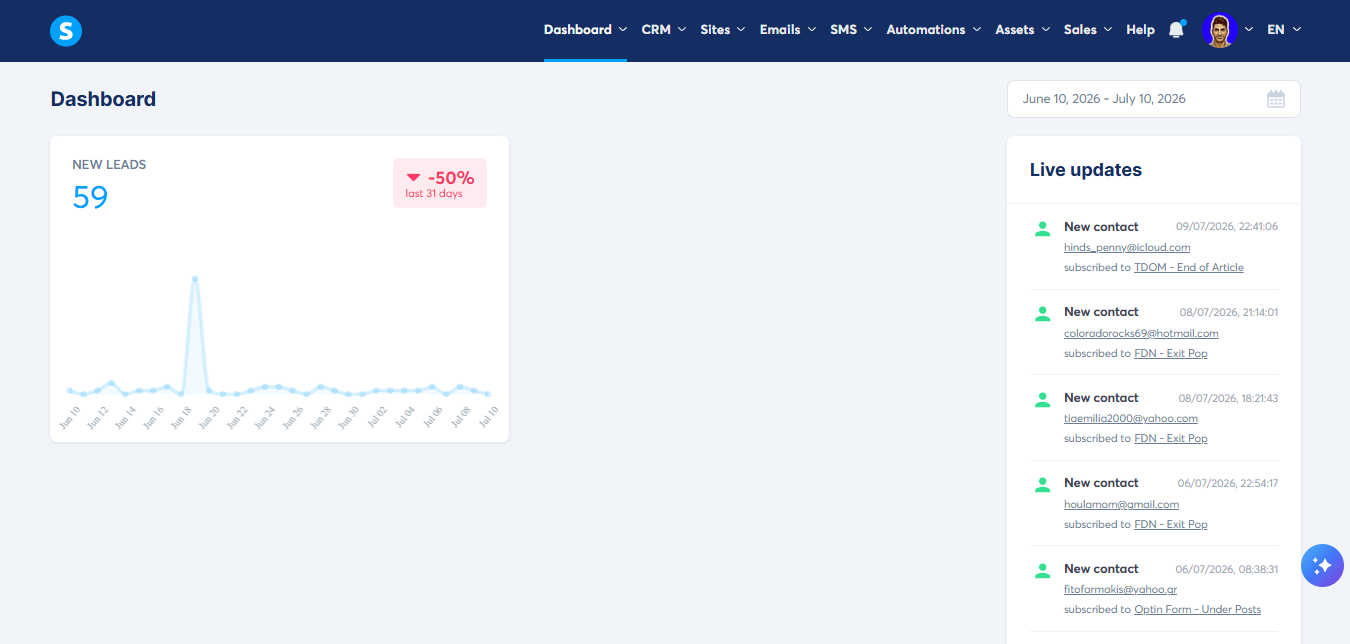Expand the chevron next to Assets
This screenshot has height=644, width=1350.
click(x=1045, y=30)
